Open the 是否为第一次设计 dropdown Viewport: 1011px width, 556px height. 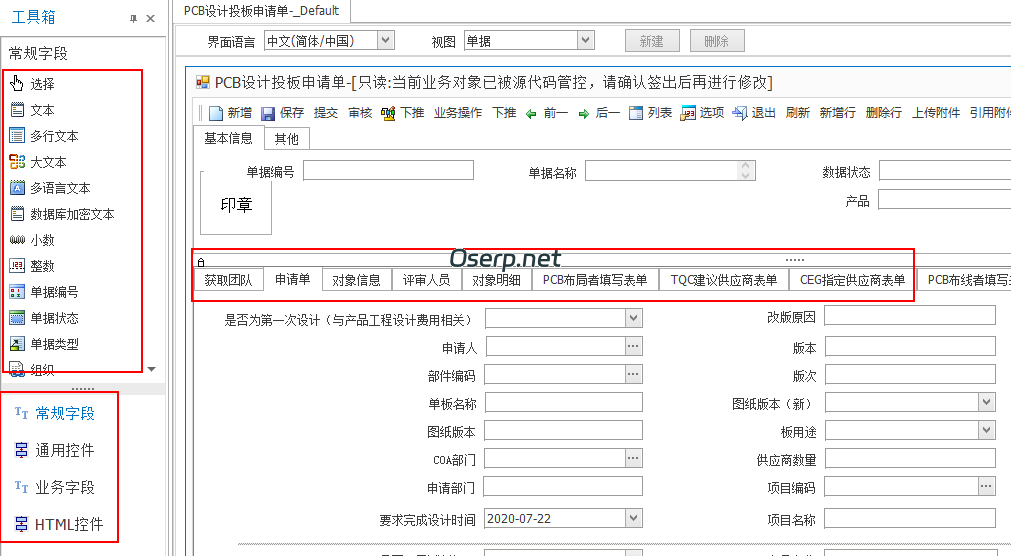point(634,318)
